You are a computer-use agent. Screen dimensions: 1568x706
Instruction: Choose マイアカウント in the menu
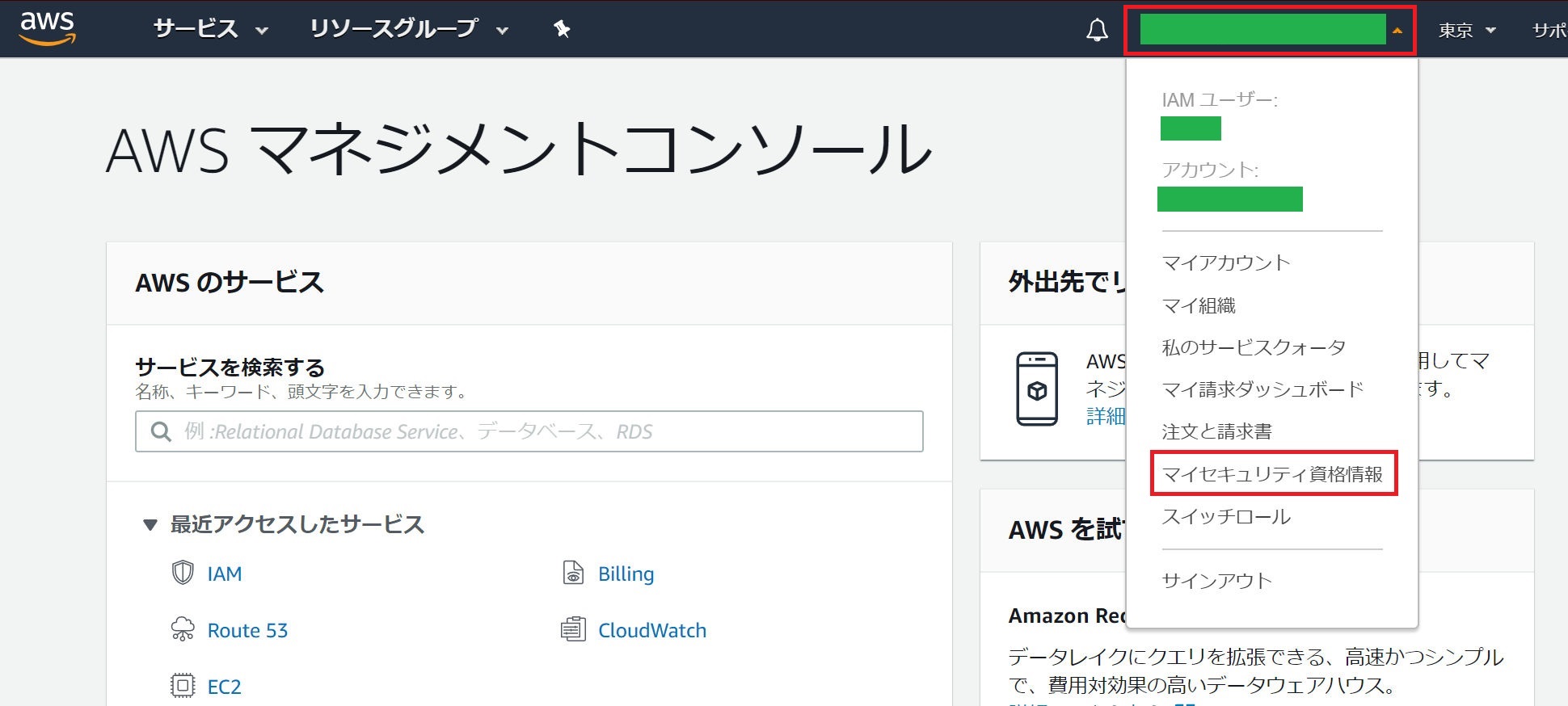(x=1225, y=263)
